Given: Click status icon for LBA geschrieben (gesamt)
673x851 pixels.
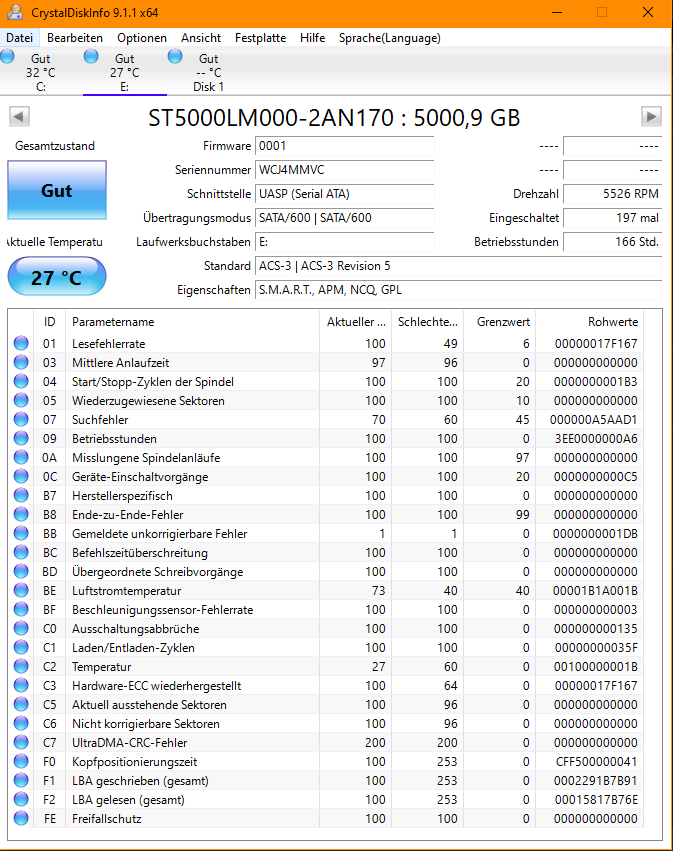Looking at the screenshot, I should click(x=21, y=780).
